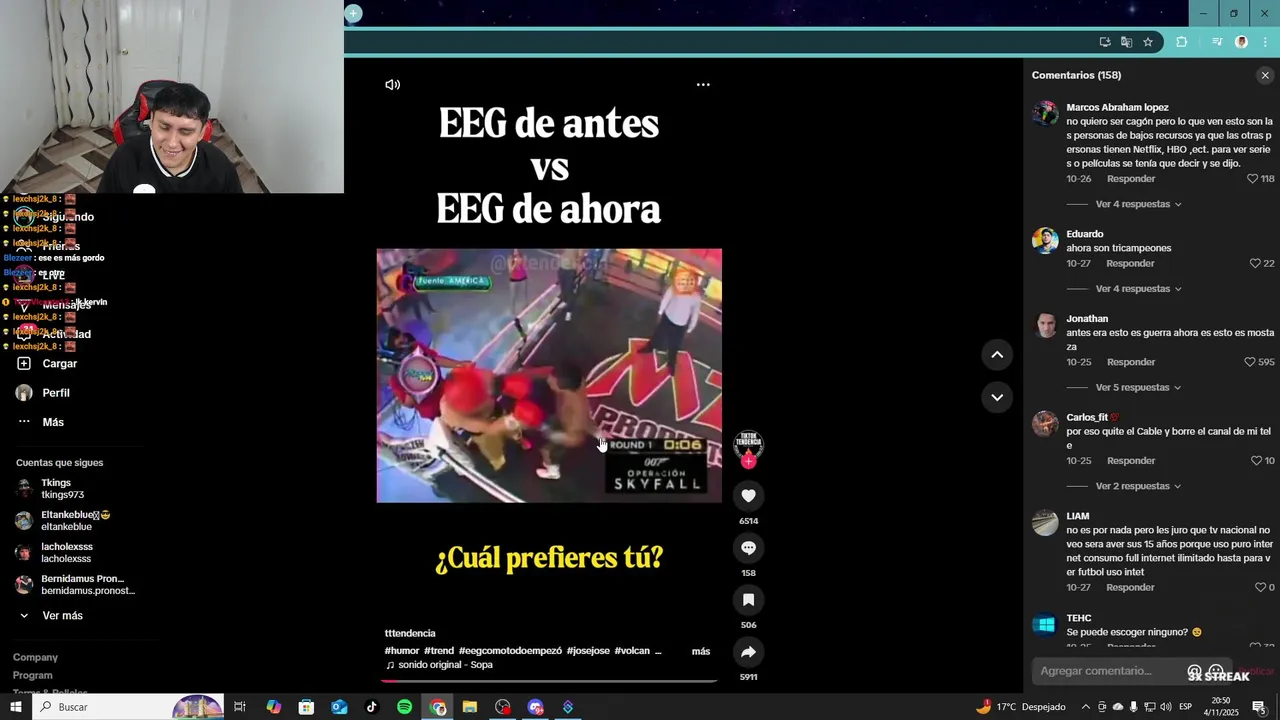The image size is (1280, 720).
Task: Mute the TikTok video sound
Action: click(392, 85)
